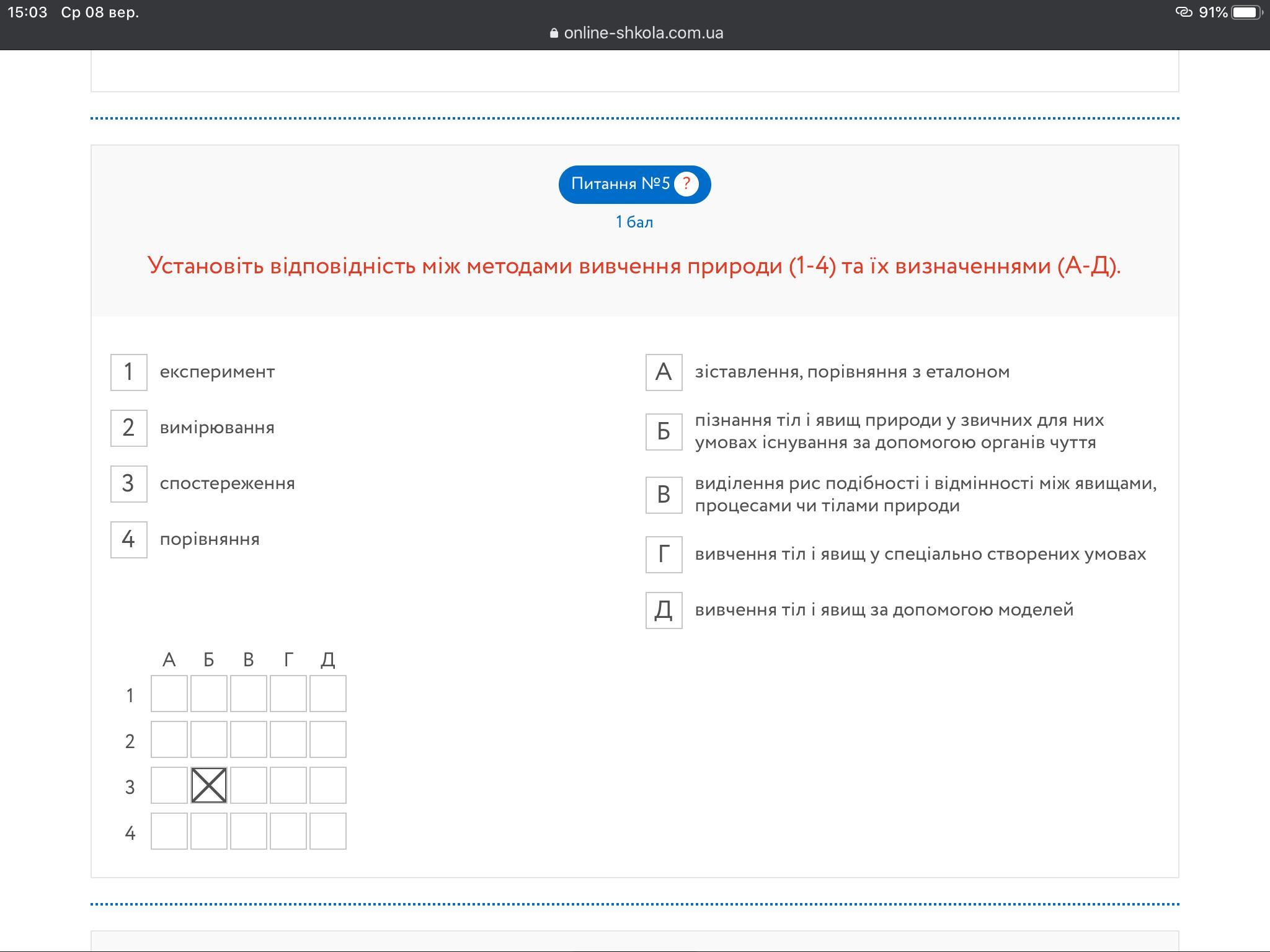The height and width of the screenshot is (952, 1270).
Task: Tap the hotspot link icon in status bar
Action: point(1184,12)
